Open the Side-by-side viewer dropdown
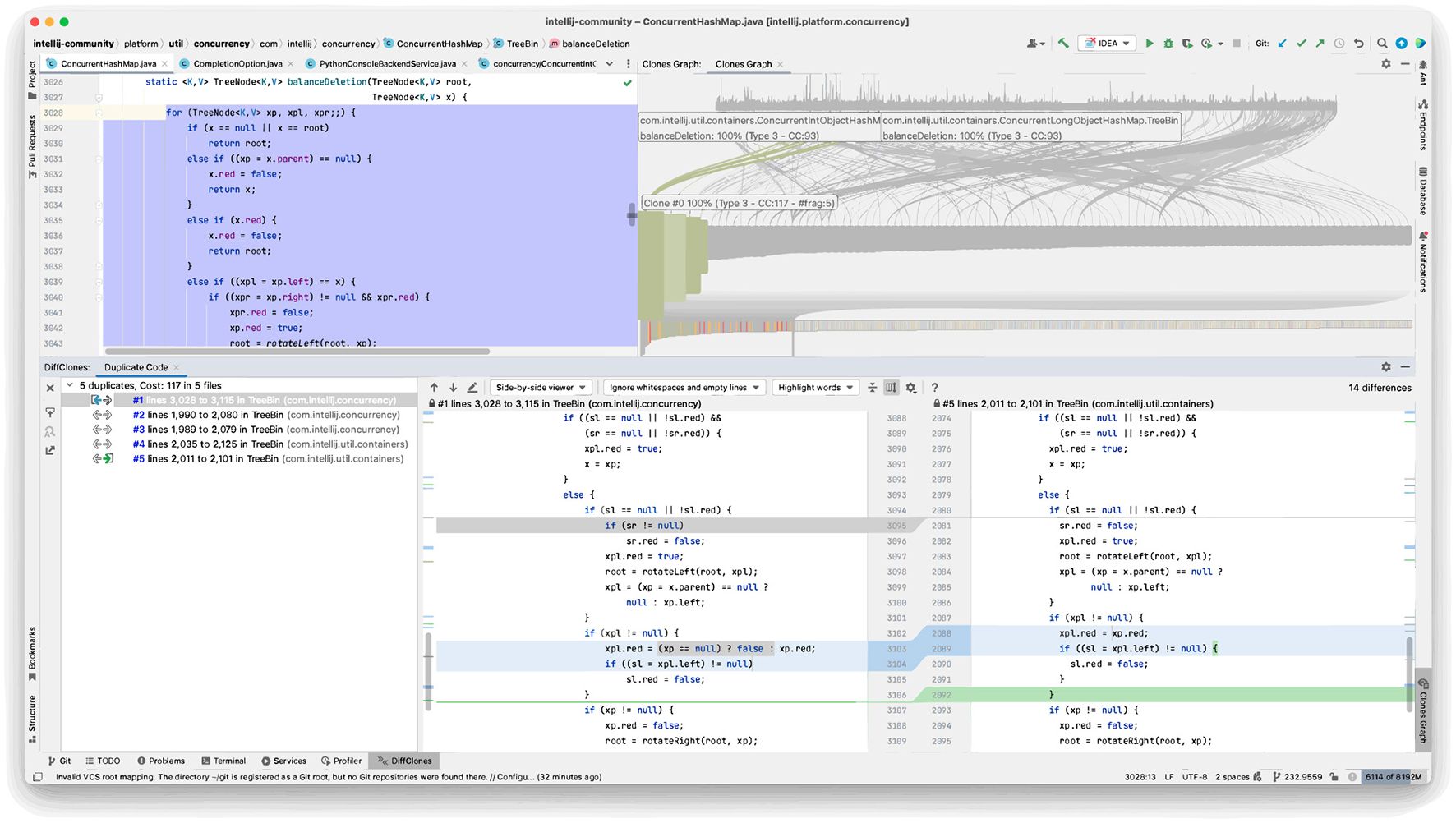 [x=540, y=388]
